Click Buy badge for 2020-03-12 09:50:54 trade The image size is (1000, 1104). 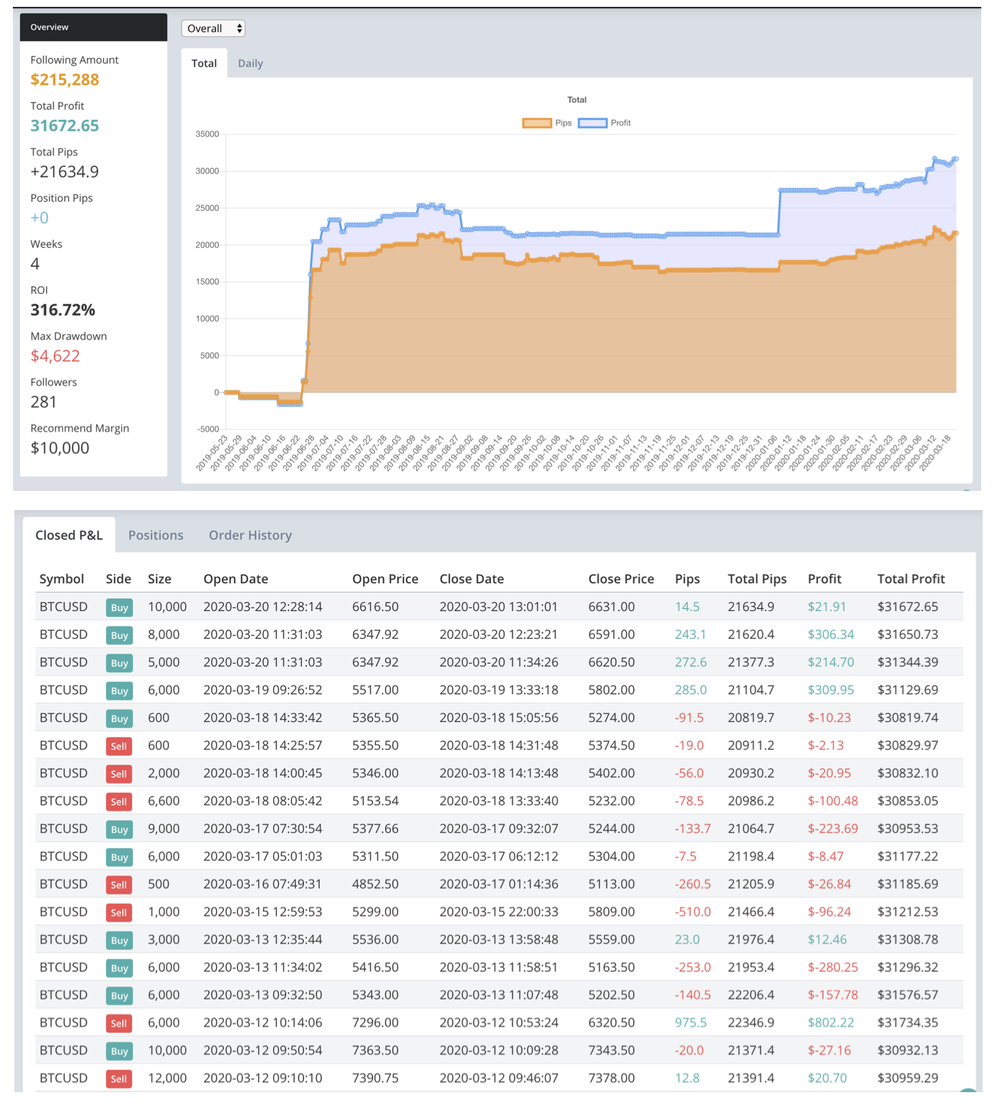click(x=119, y=1051)
